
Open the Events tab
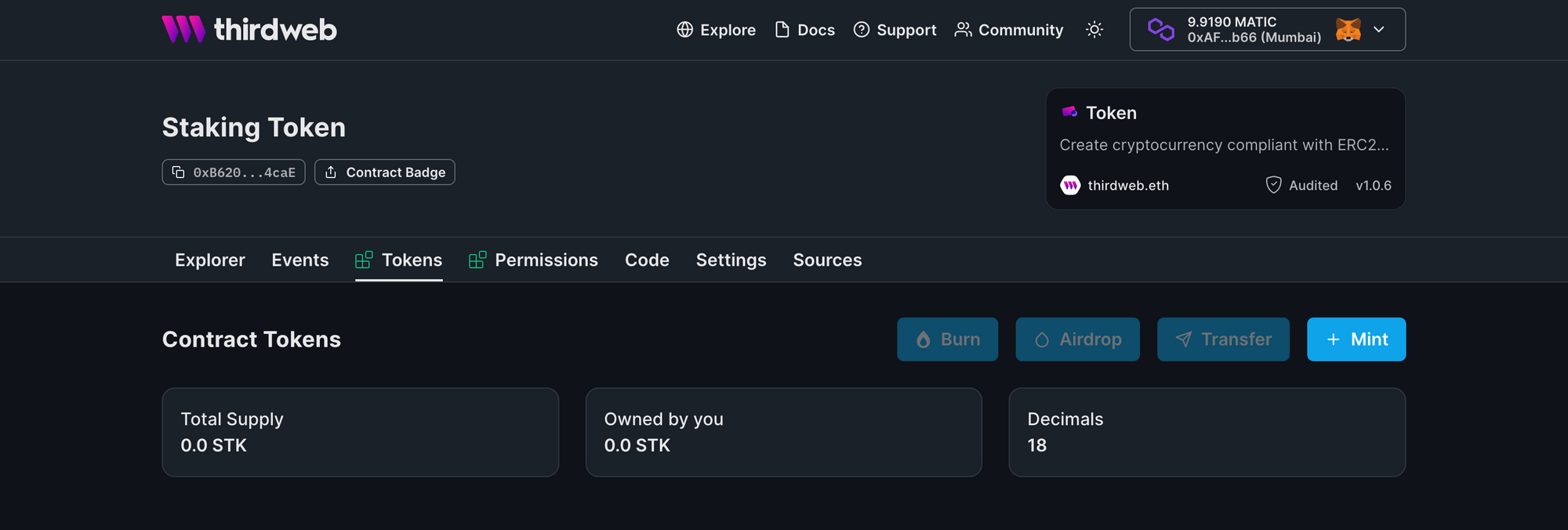click(x=300, y=260)
